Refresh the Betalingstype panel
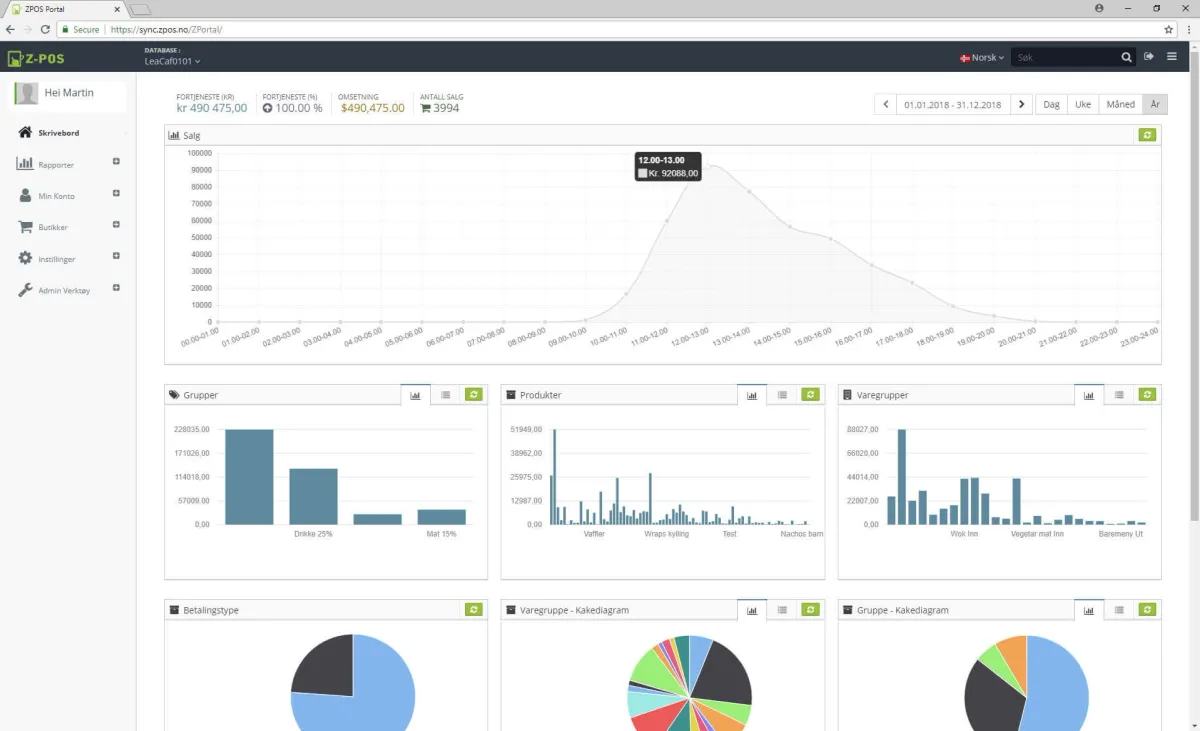 pyautogui.click(x=473, y=610)
